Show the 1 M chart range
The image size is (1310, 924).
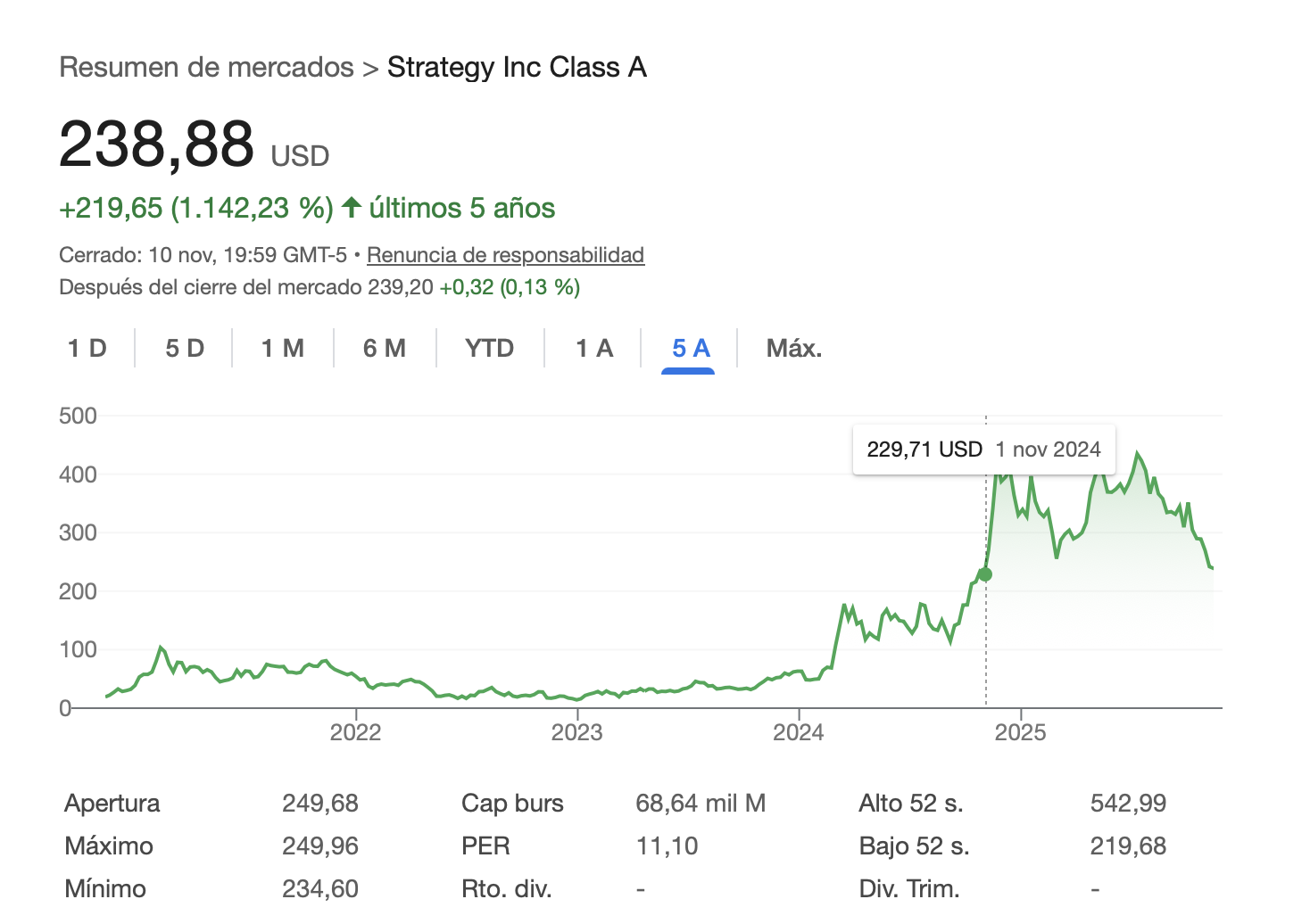pos(283,348)
